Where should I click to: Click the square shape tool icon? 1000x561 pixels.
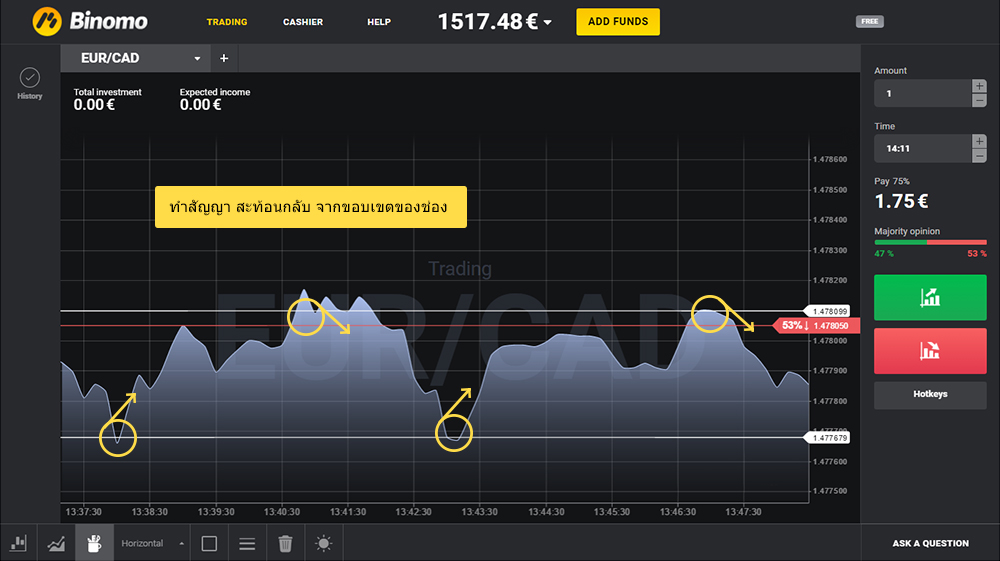pyautogui.click(x=209, y=543)
